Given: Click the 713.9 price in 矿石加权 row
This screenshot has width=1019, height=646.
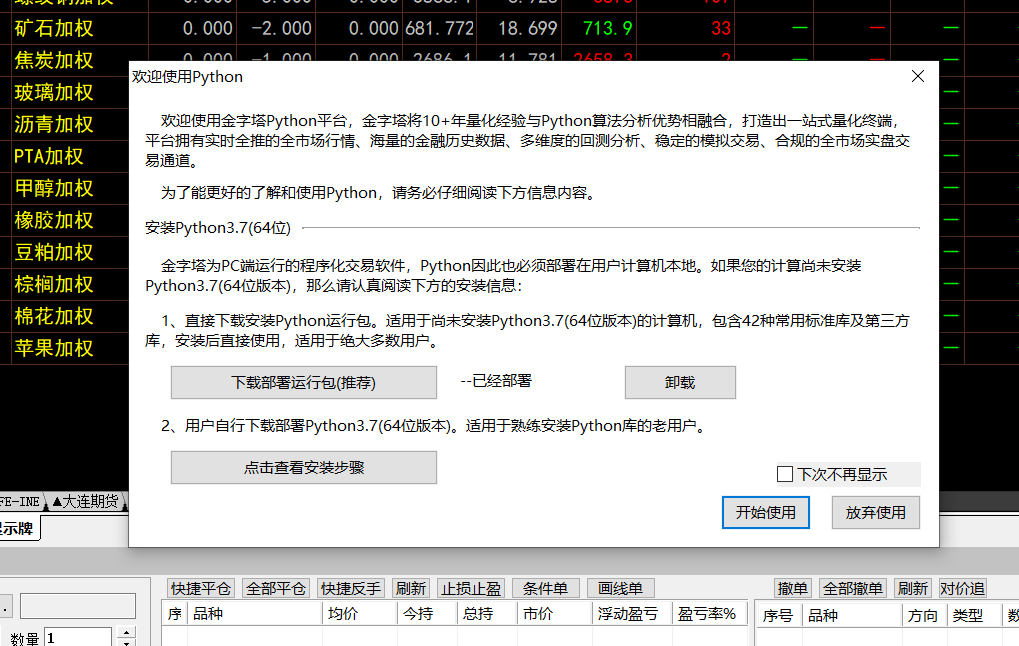Looking at the screenshot, I should click(608, 29).
